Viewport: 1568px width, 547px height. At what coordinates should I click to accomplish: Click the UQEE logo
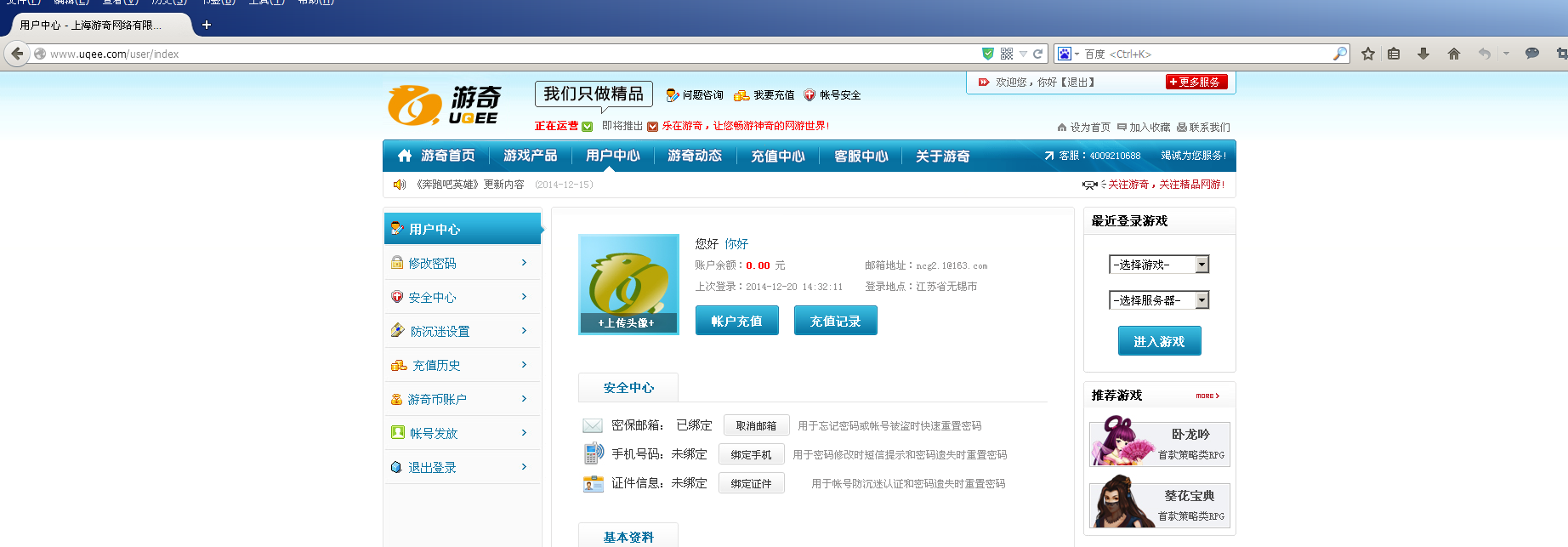coord(443,105)
